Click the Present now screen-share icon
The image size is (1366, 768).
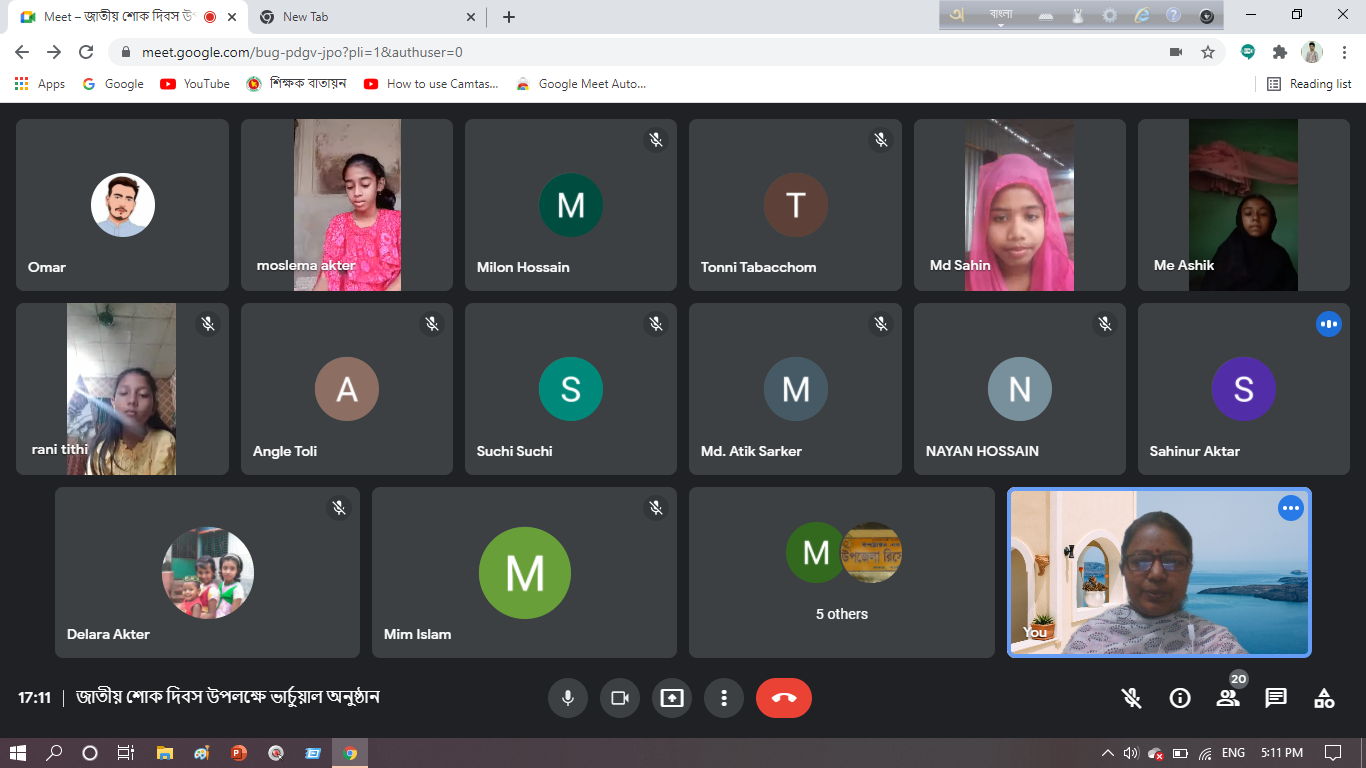672,698
